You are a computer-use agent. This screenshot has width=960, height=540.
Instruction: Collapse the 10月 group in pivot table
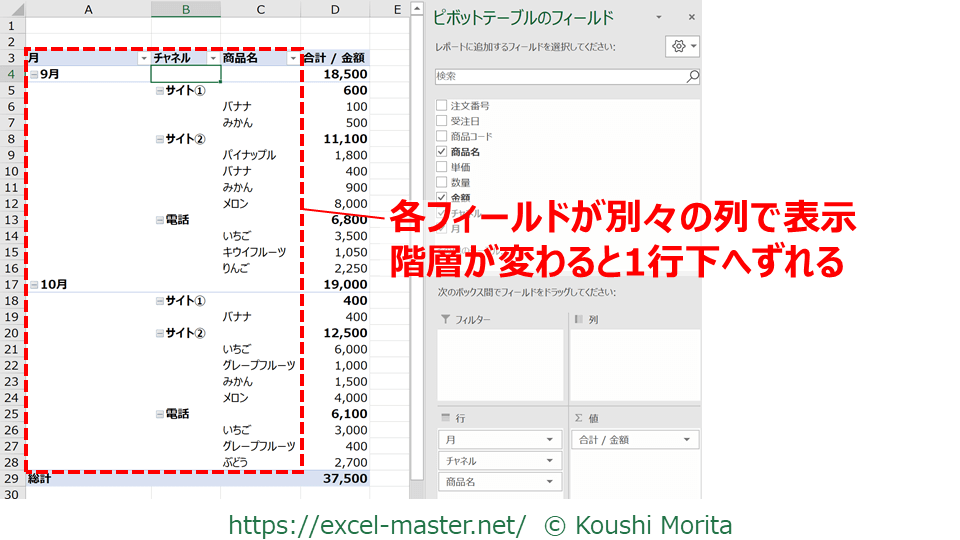click(34, 285)
